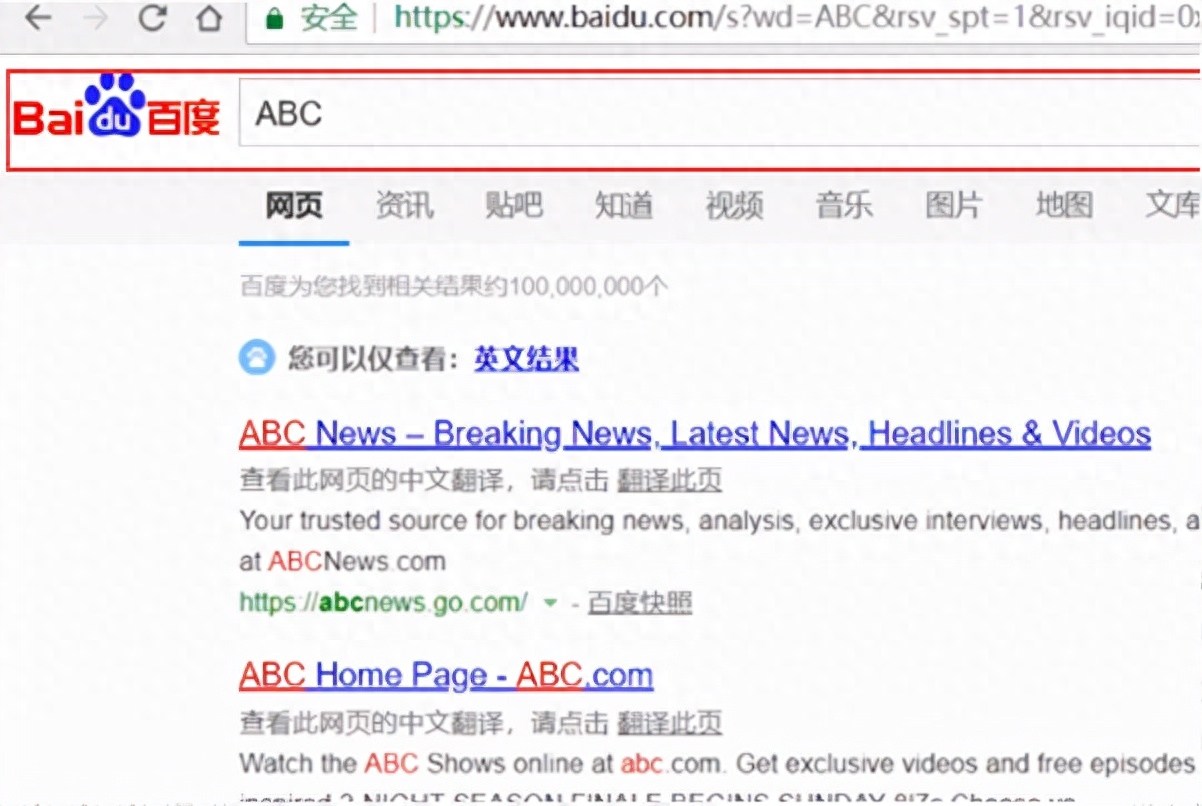Screen dimensions: 1202x806
Task: Select the 知道 tab
Action: pos(624,206)
